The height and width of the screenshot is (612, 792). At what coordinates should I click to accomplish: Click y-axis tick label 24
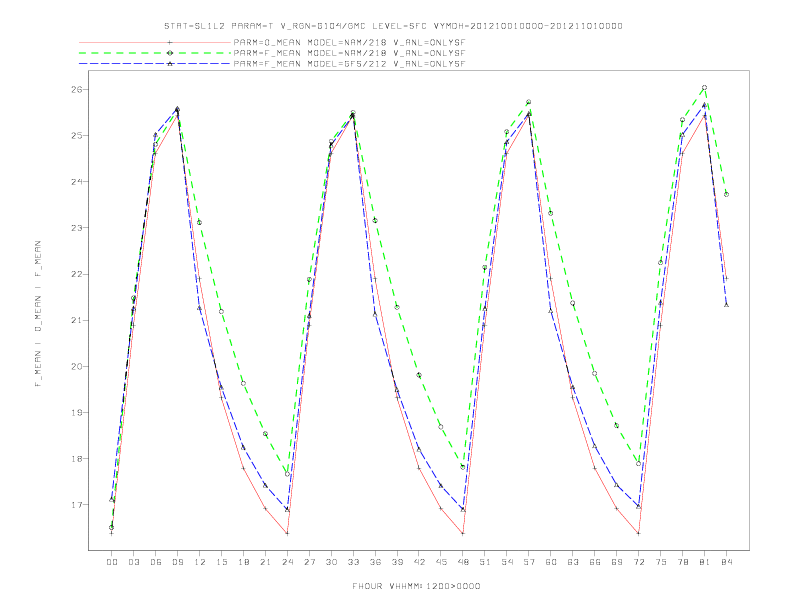click(x=77, y=182)
